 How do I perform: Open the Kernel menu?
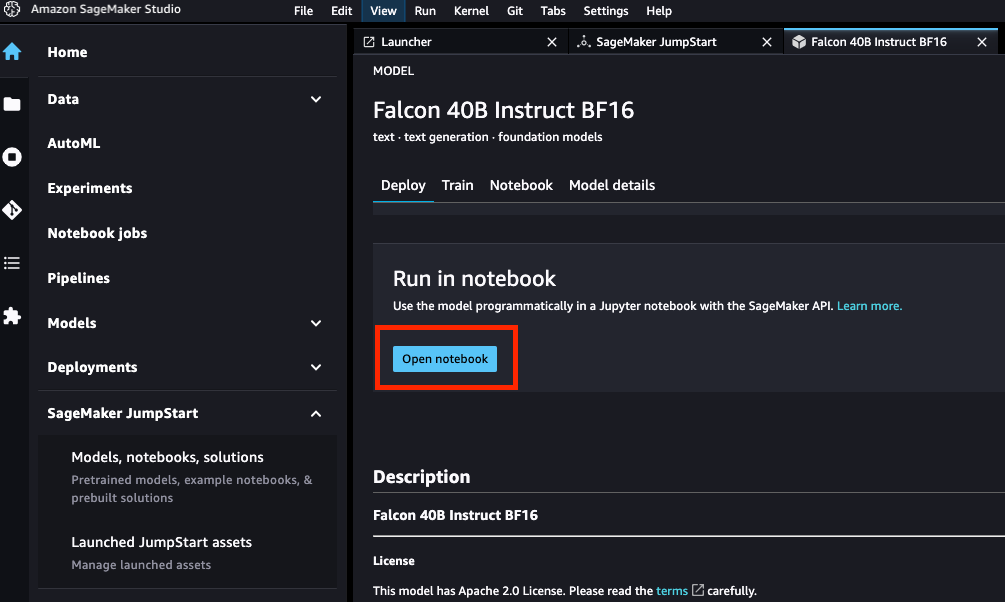click(x=471, y=11)
